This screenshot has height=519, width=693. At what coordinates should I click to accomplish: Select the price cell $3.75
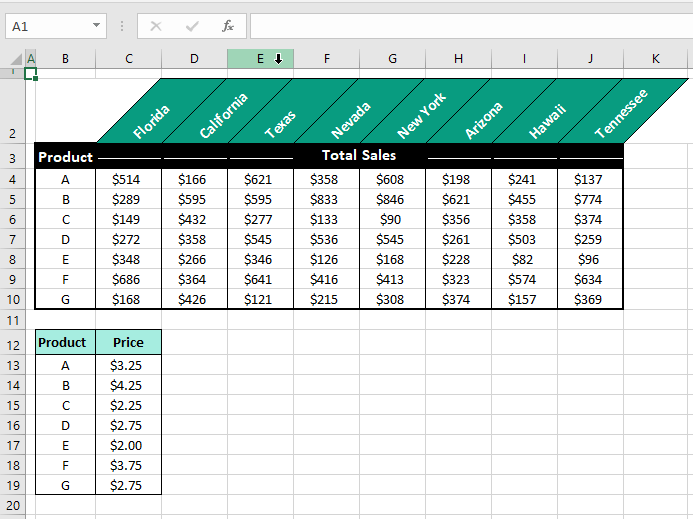[x=129, y=466]
